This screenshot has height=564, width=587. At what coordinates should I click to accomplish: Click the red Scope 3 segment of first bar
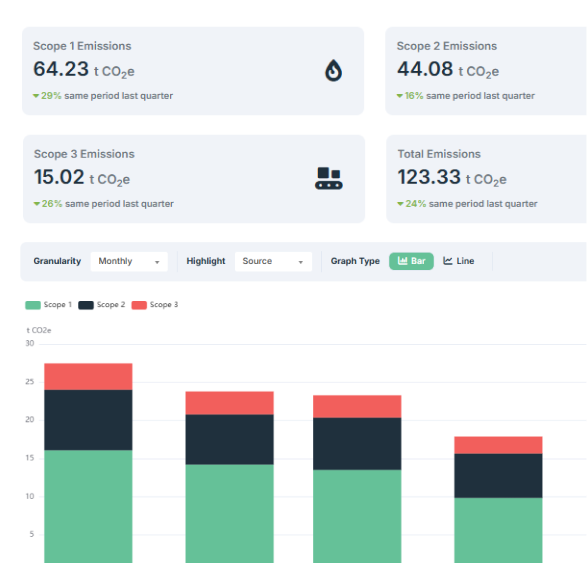(x=88, y=376)
